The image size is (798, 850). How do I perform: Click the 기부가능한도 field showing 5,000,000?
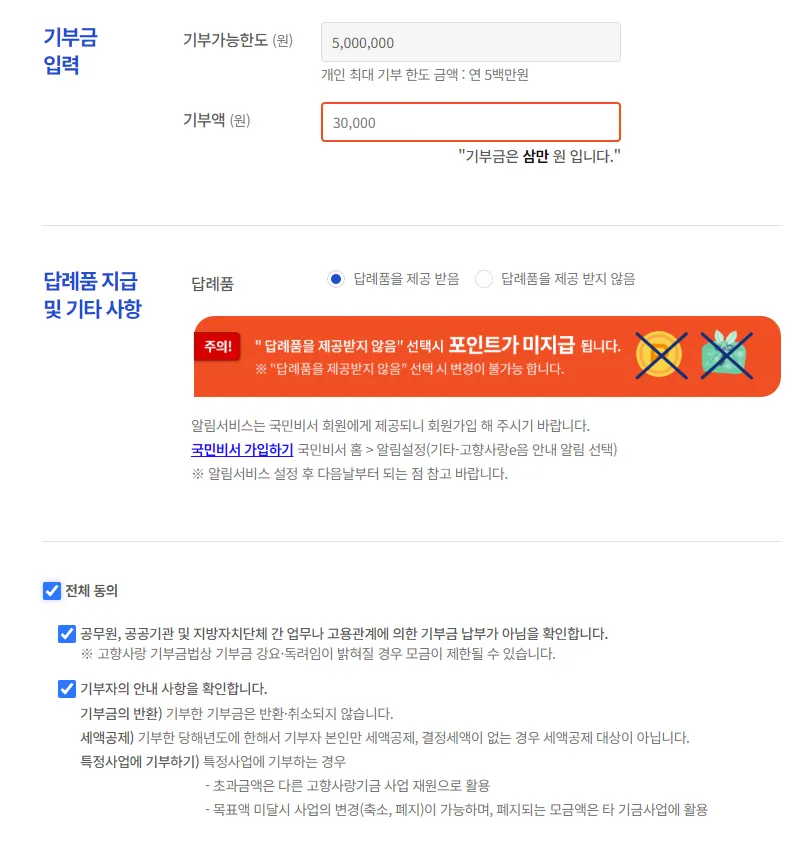coord(471,42)
